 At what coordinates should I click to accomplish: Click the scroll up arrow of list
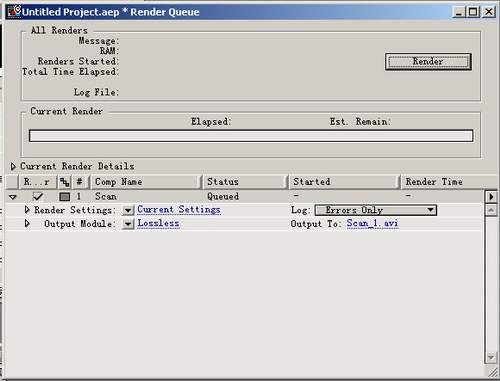click(x=491, y=210)
